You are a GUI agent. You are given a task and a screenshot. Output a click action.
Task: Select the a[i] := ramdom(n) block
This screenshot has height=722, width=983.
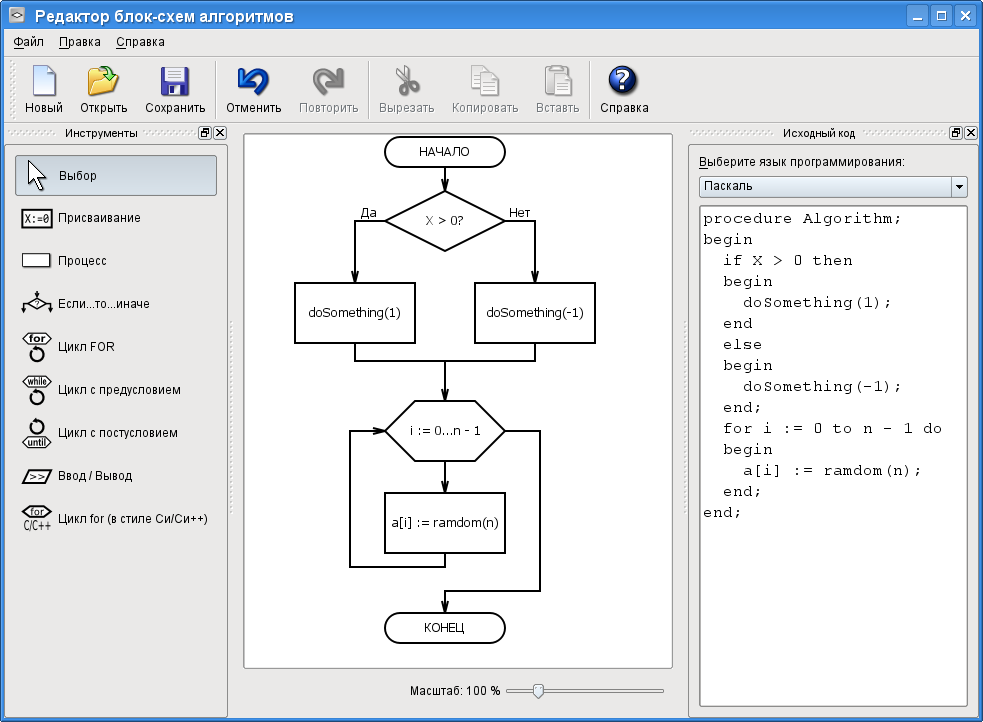click(444, 523)
